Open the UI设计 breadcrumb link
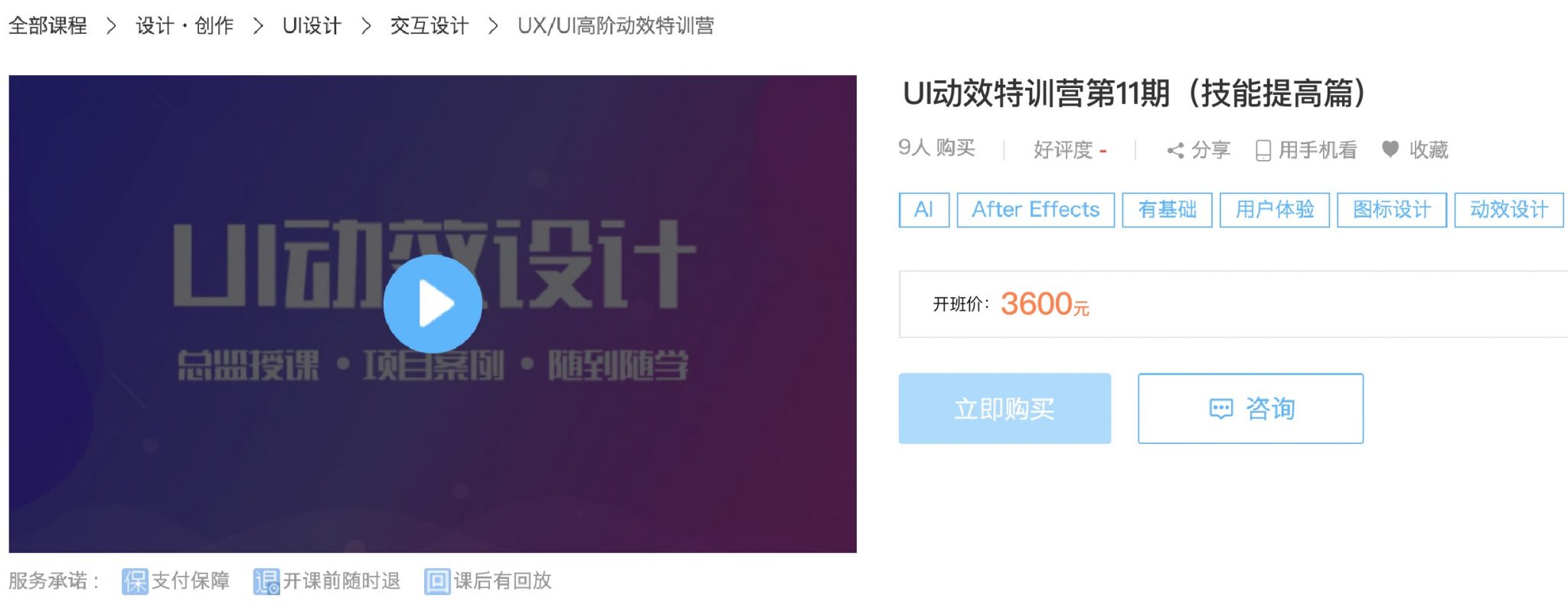 pyautogui.click(x=312, y=26)
